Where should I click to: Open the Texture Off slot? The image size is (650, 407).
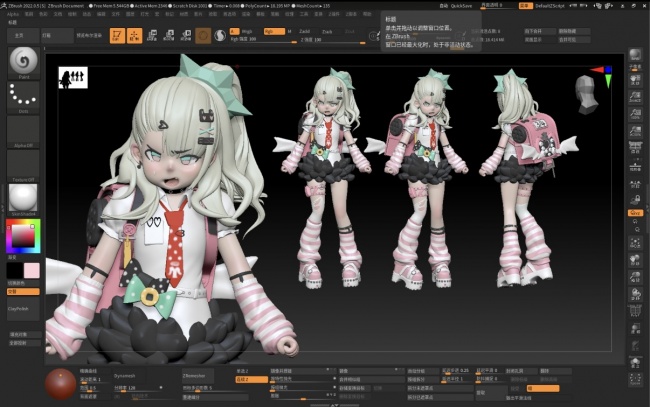tap(24, 166)
